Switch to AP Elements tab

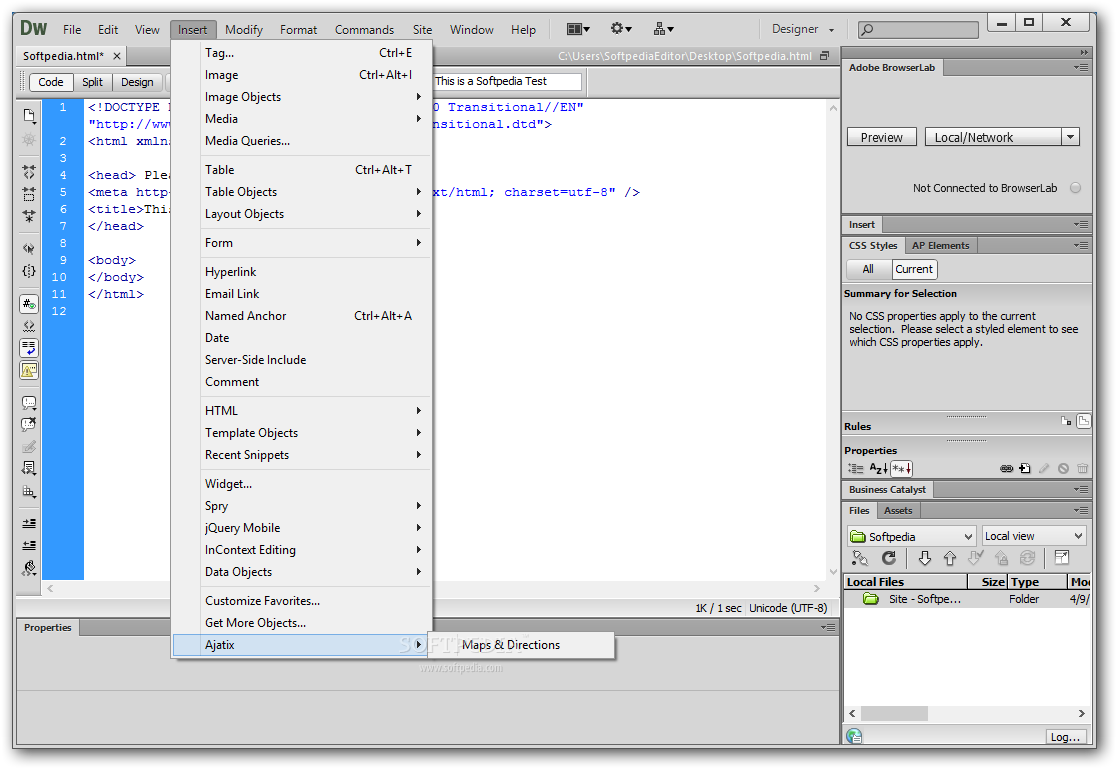tap(940, 245)
